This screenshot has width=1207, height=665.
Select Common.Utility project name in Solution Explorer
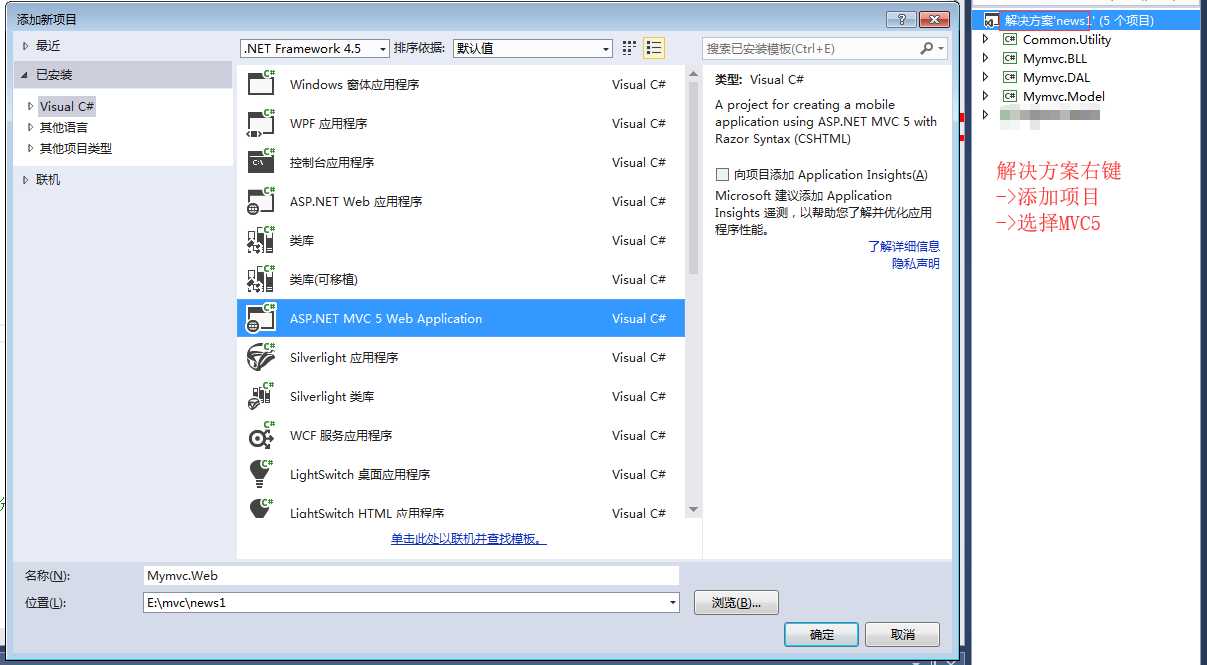(x=1067, y=40)
